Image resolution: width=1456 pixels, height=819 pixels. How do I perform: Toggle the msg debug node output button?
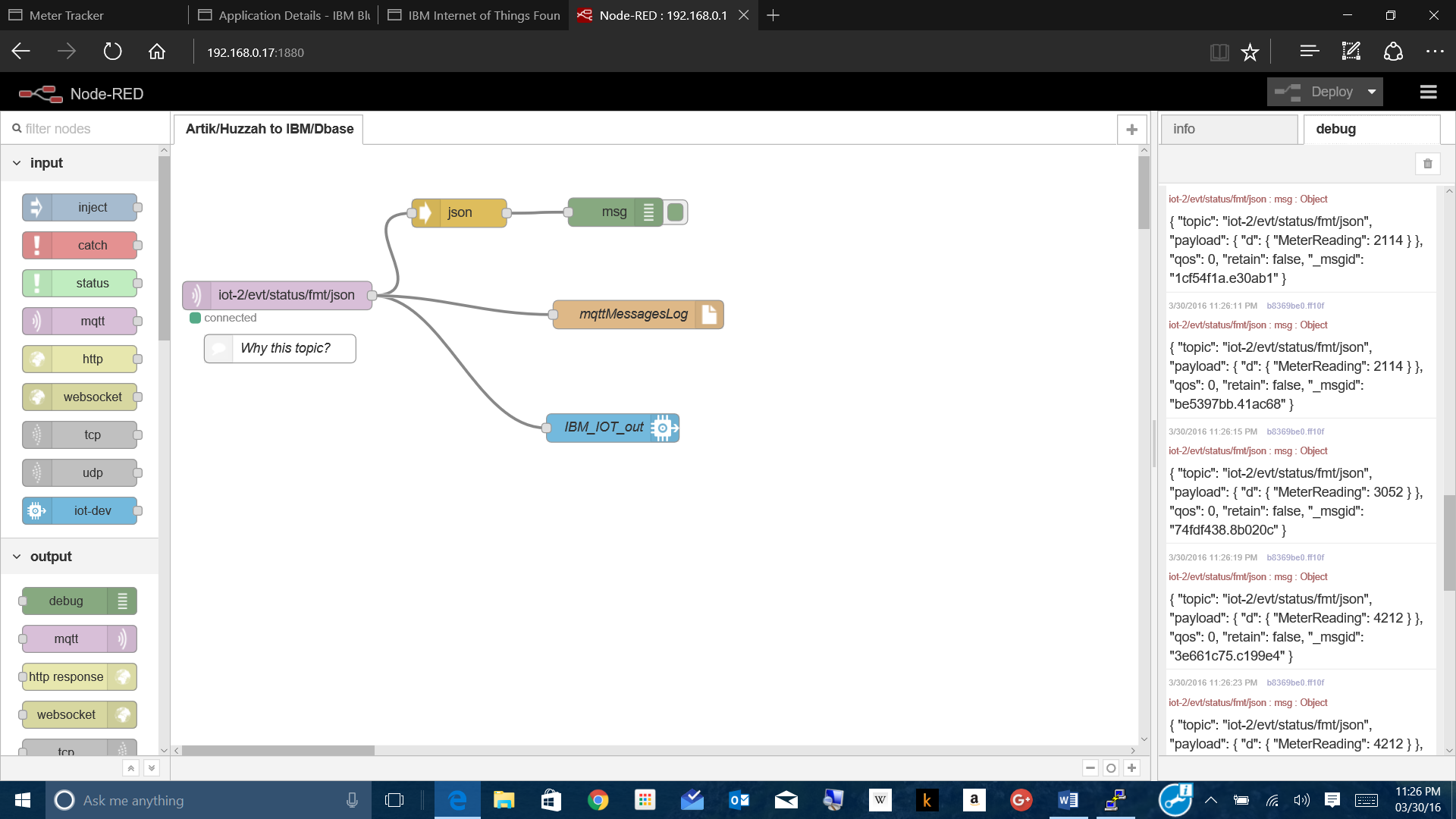coord(676,212)
